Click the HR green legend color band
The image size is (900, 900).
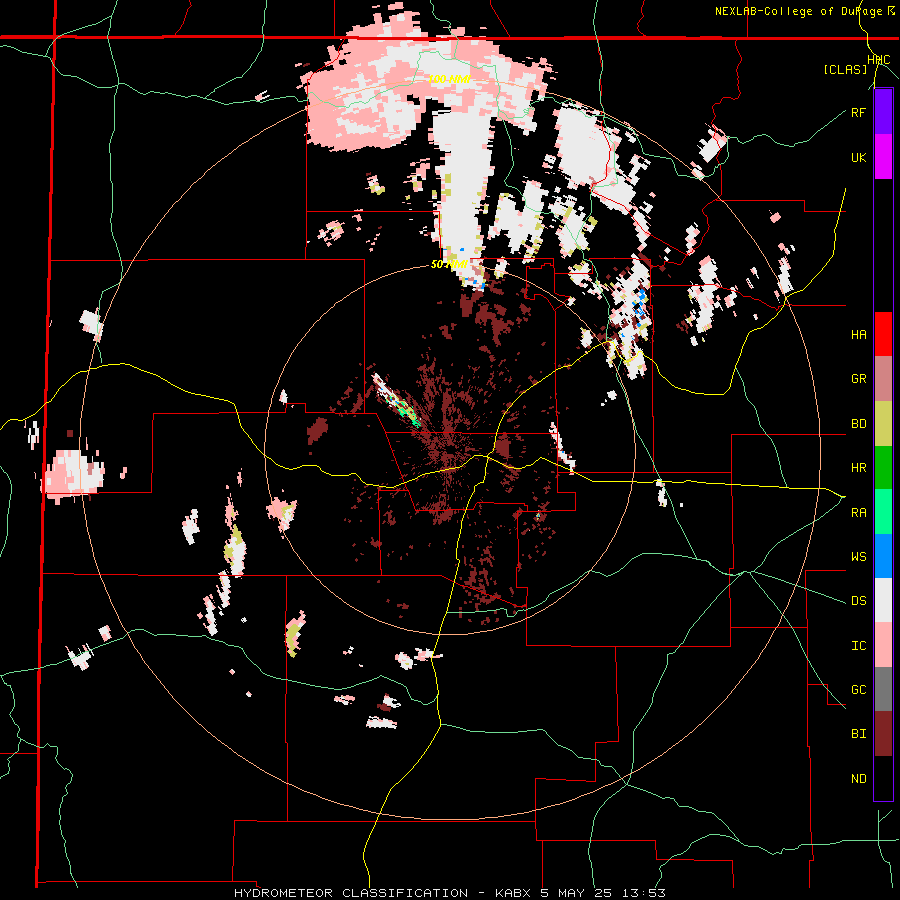click(883, 467)
